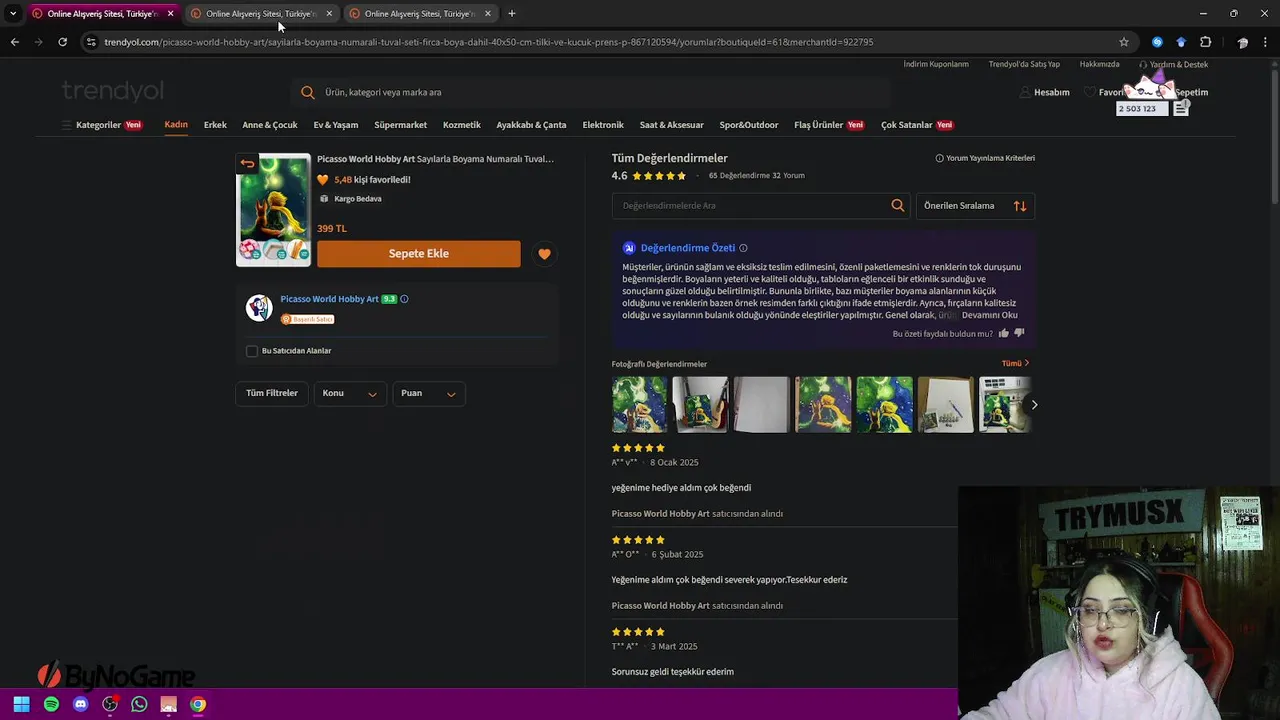Click the browser address bar URL
The height and width of the screenshot is (720, 1280).
(x=489, y=42)
